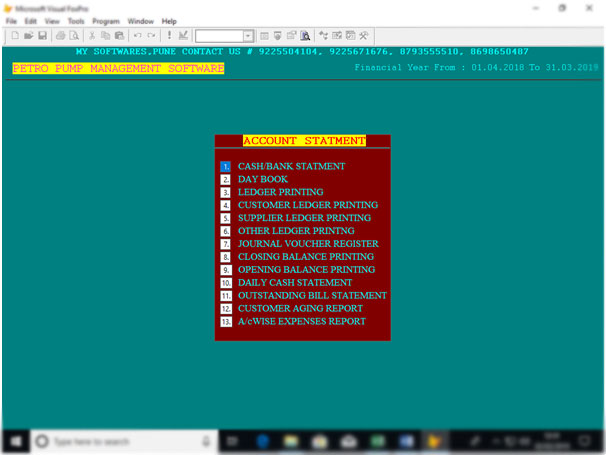
Task: Open the Toolbox hammer-and-wrench icon
Action: click(x=364, y=36)
